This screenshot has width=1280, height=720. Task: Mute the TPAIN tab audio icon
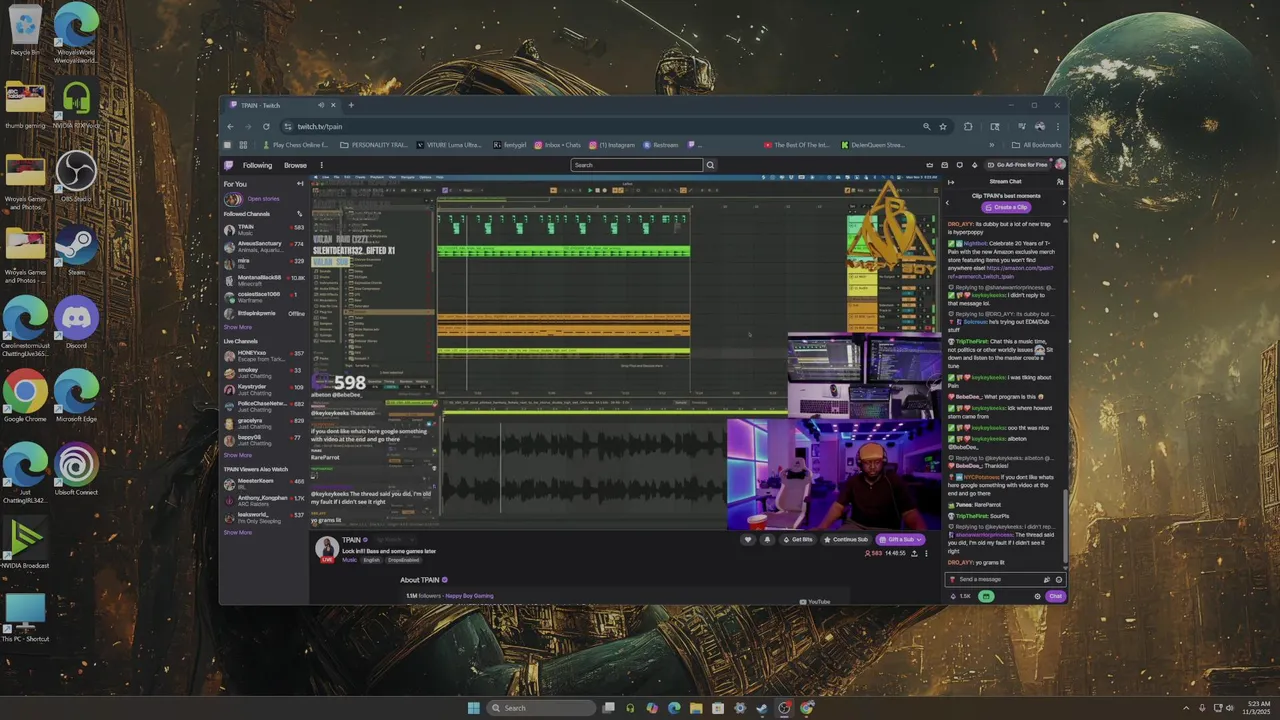pos(321,105)
